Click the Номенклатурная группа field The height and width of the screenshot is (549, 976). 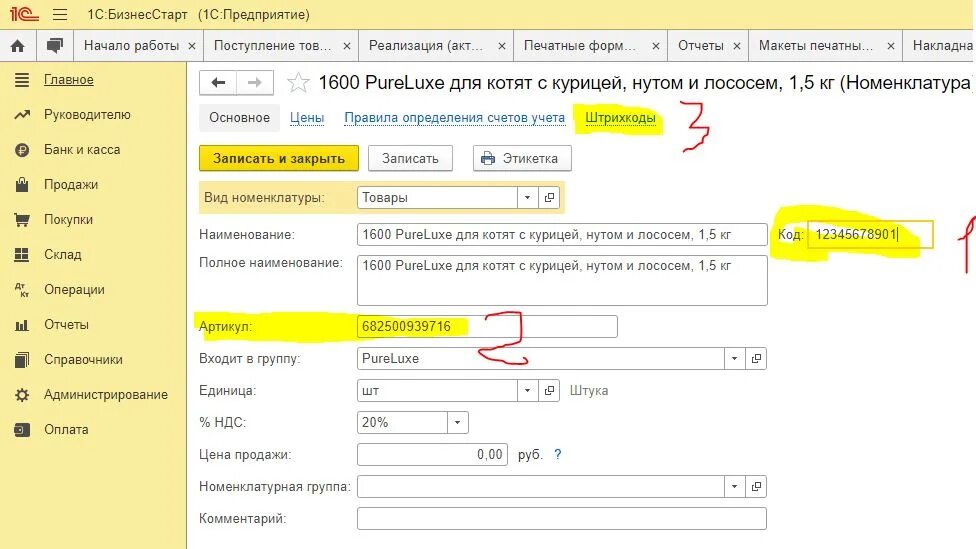pyautogui.click(x=540, y=486)
